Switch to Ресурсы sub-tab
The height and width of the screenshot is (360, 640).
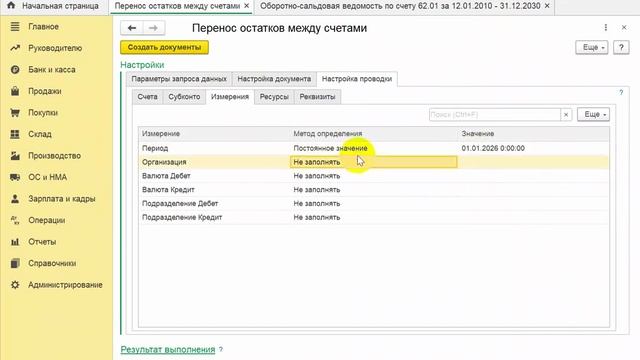click(x=274, y=97)
